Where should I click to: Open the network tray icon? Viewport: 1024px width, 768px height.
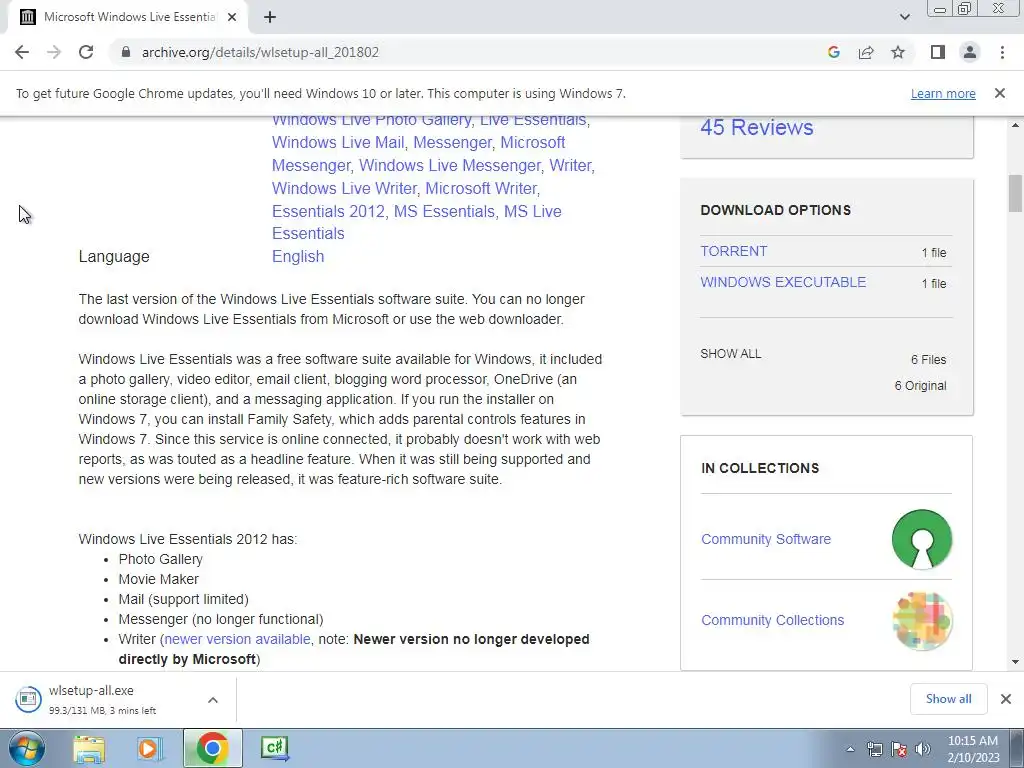pyautogui.click(x=874, y=749)
